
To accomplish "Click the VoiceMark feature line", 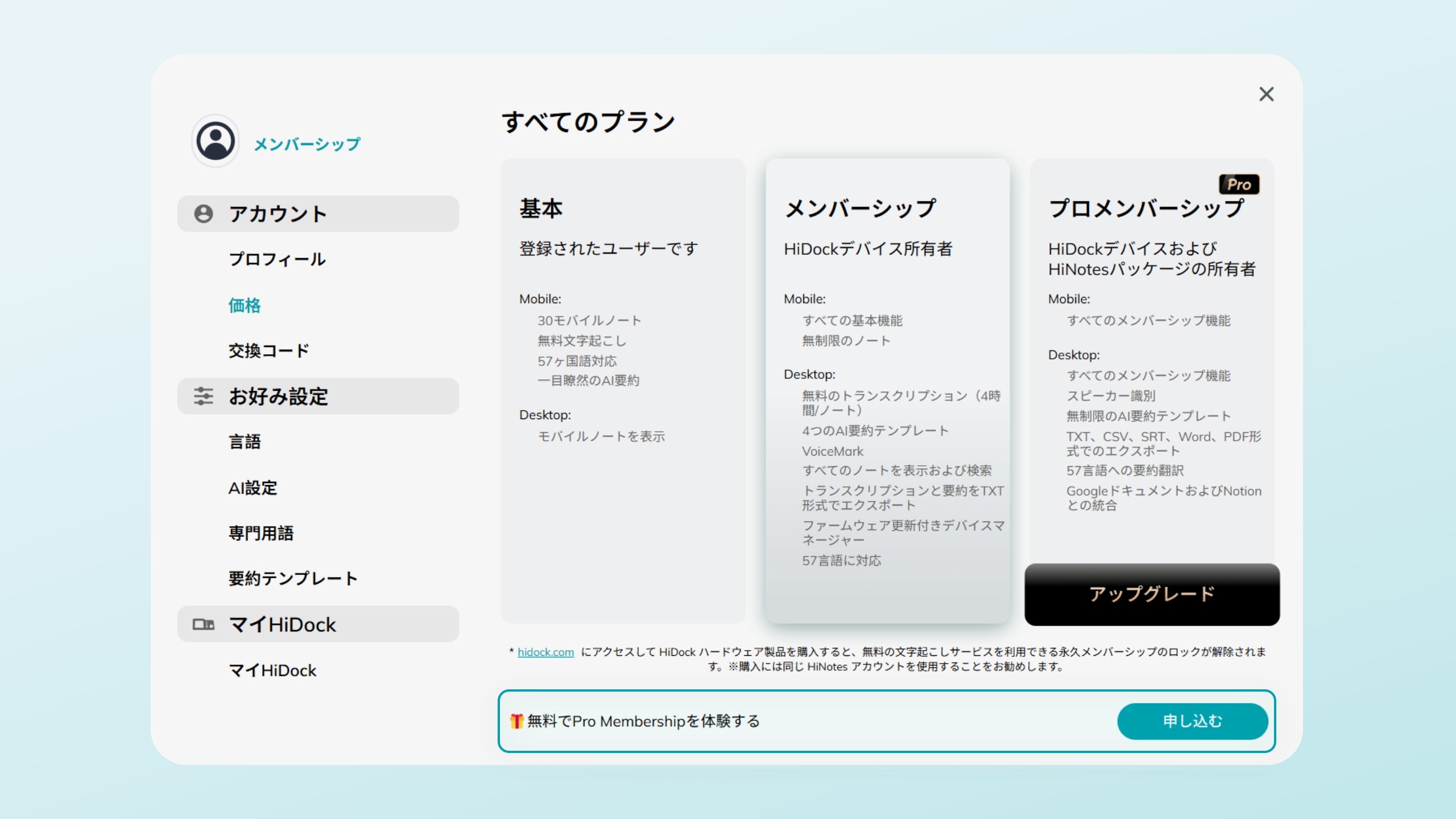I will click(833, 451).
